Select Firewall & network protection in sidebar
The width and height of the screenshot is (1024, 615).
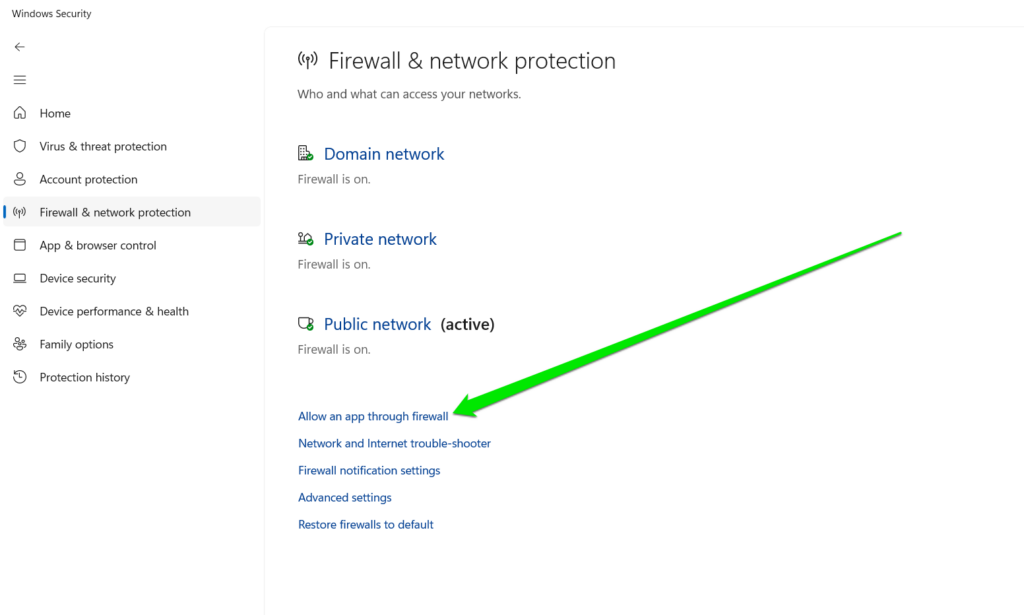coord(115,212)
